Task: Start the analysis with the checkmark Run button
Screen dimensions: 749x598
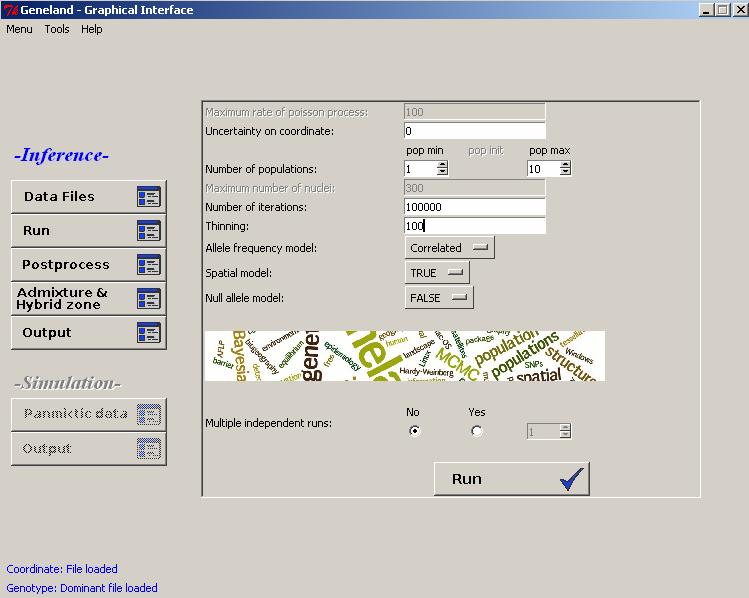Action: coord(512,479)
